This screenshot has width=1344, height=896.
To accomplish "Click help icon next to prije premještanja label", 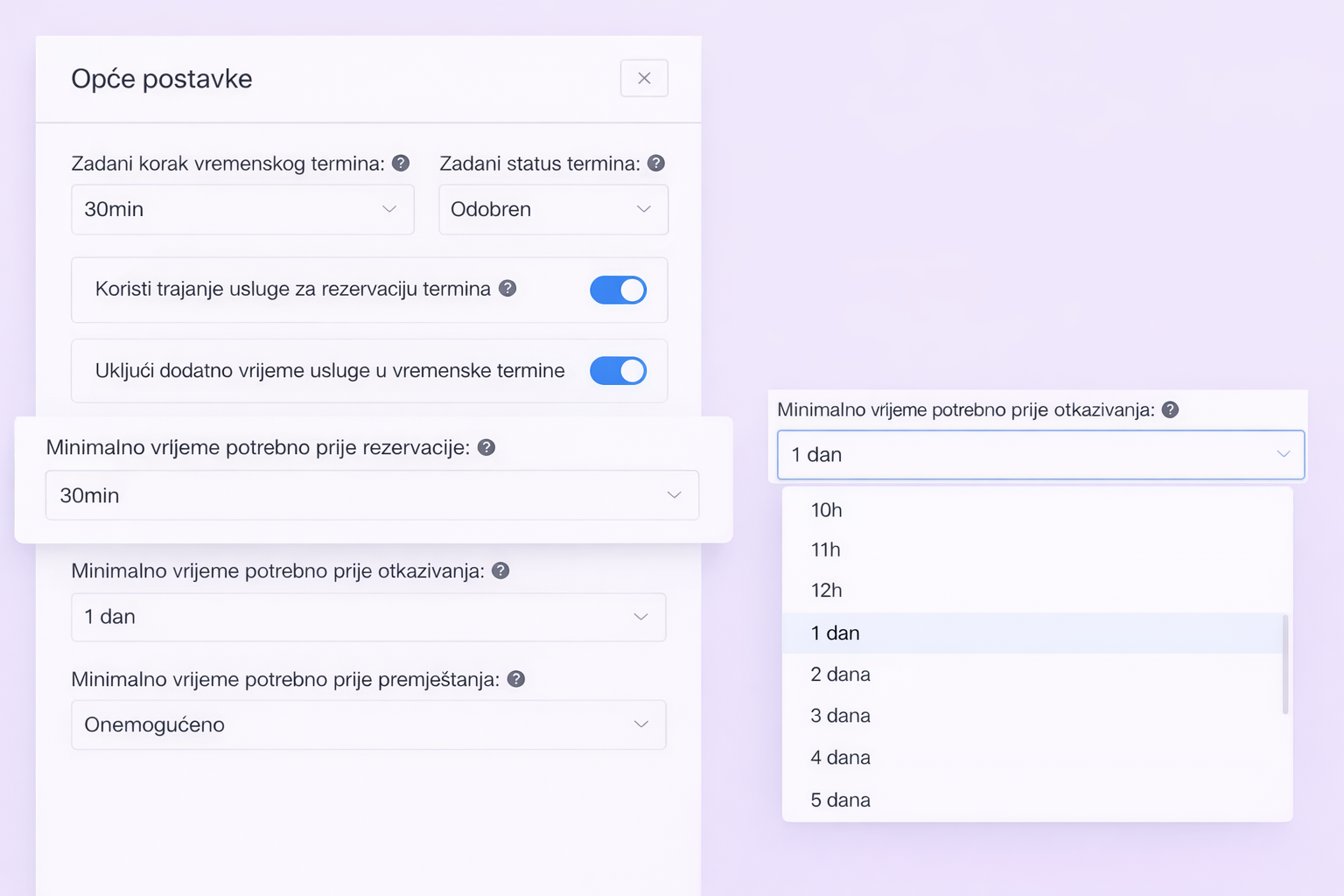I will click(x=516, y=679).
